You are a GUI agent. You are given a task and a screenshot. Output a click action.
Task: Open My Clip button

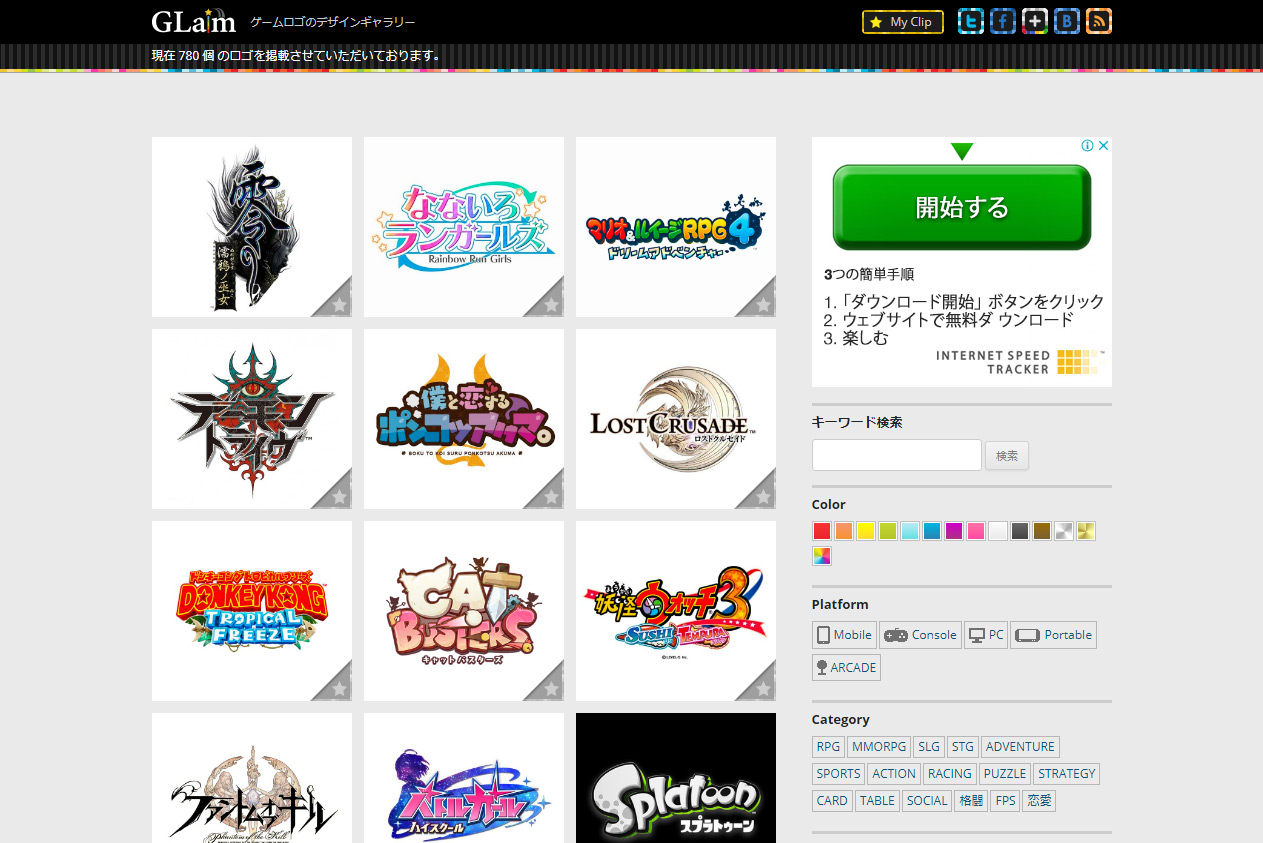click(903, 22)
